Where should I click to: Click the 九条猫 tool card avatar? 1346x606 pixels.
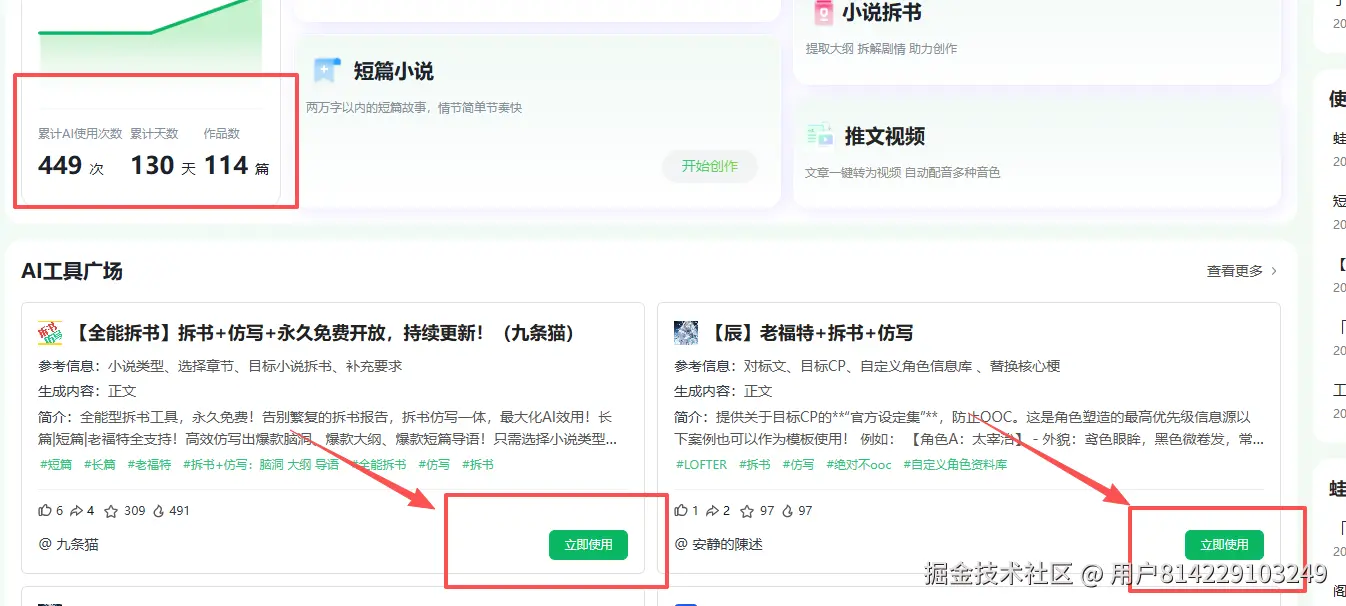pyautogui.click(x=50, y=333)
